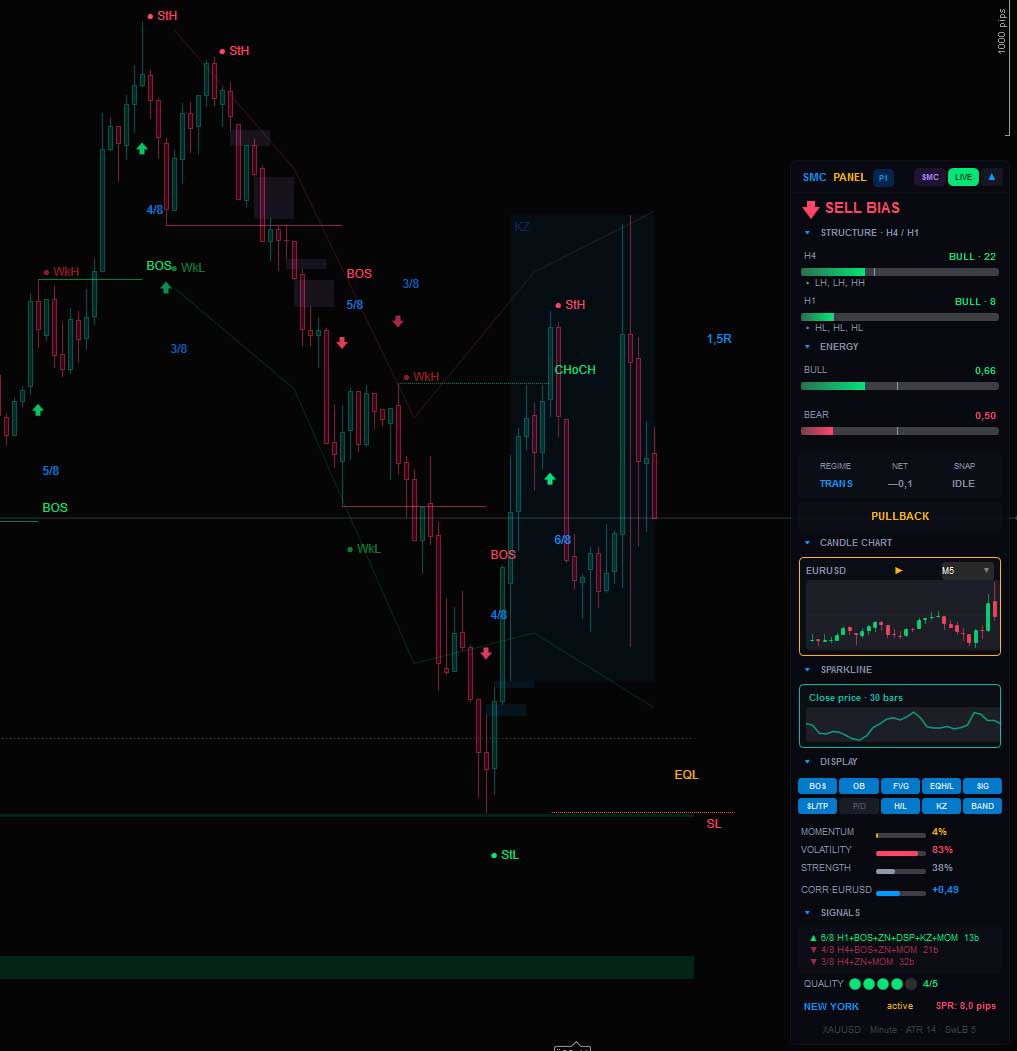
Task: Click the CHoCH label on the chart
Action: point(574,370)
